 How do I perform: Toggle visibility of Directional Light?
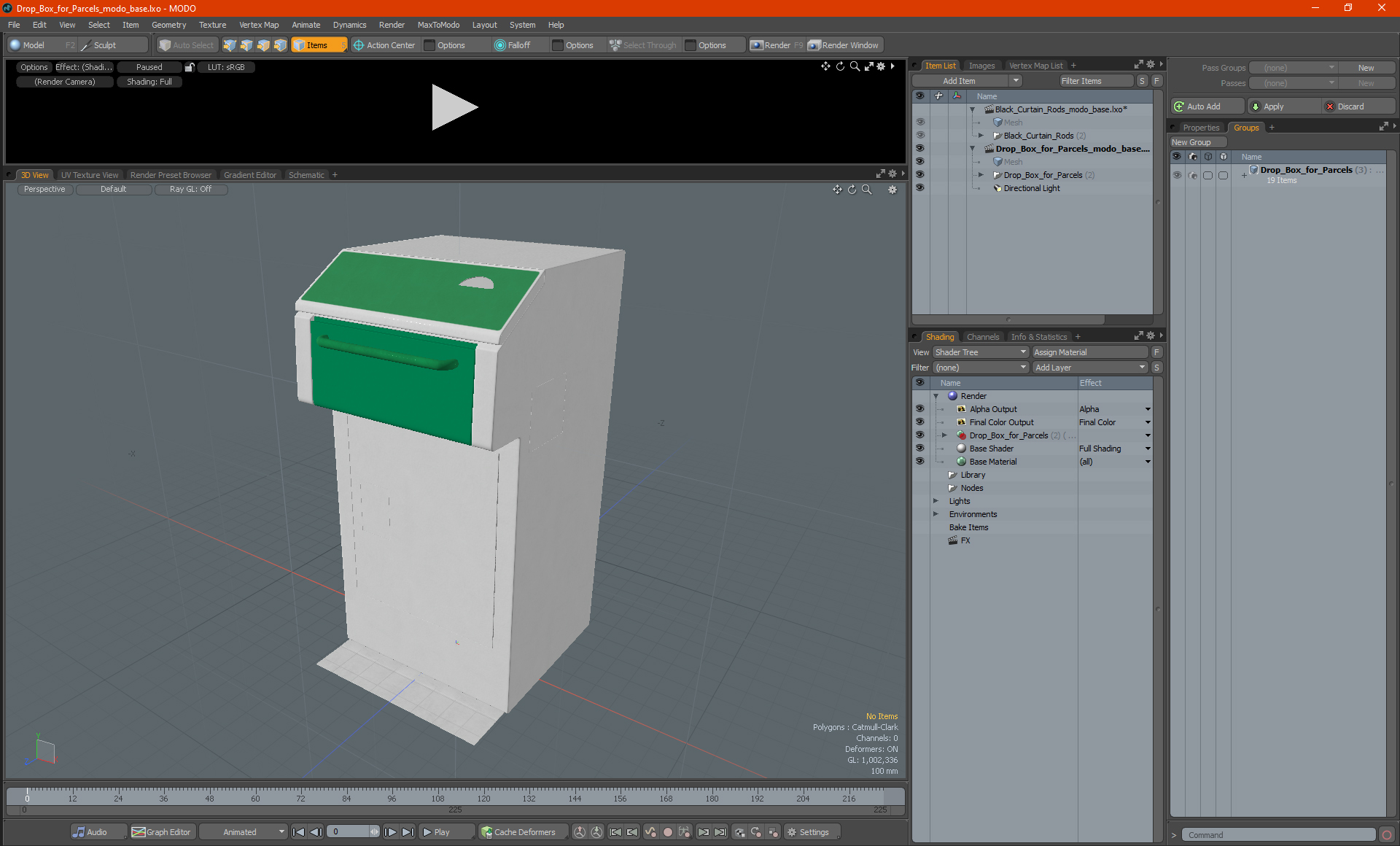click(x=919, y=188)
